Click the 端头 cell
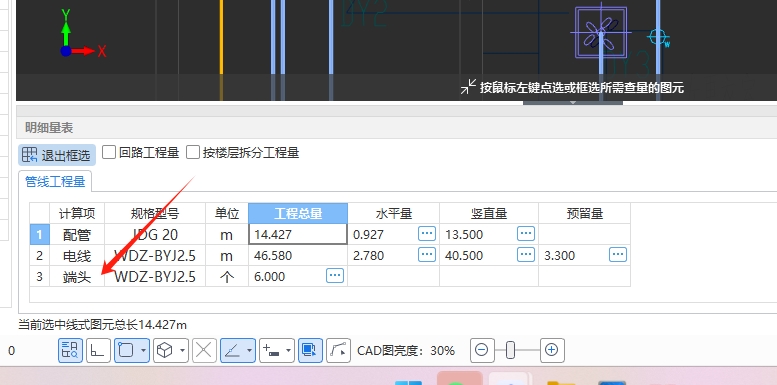Image resolution: width=777 pixels, height=385 pixels. pos(77,276)
